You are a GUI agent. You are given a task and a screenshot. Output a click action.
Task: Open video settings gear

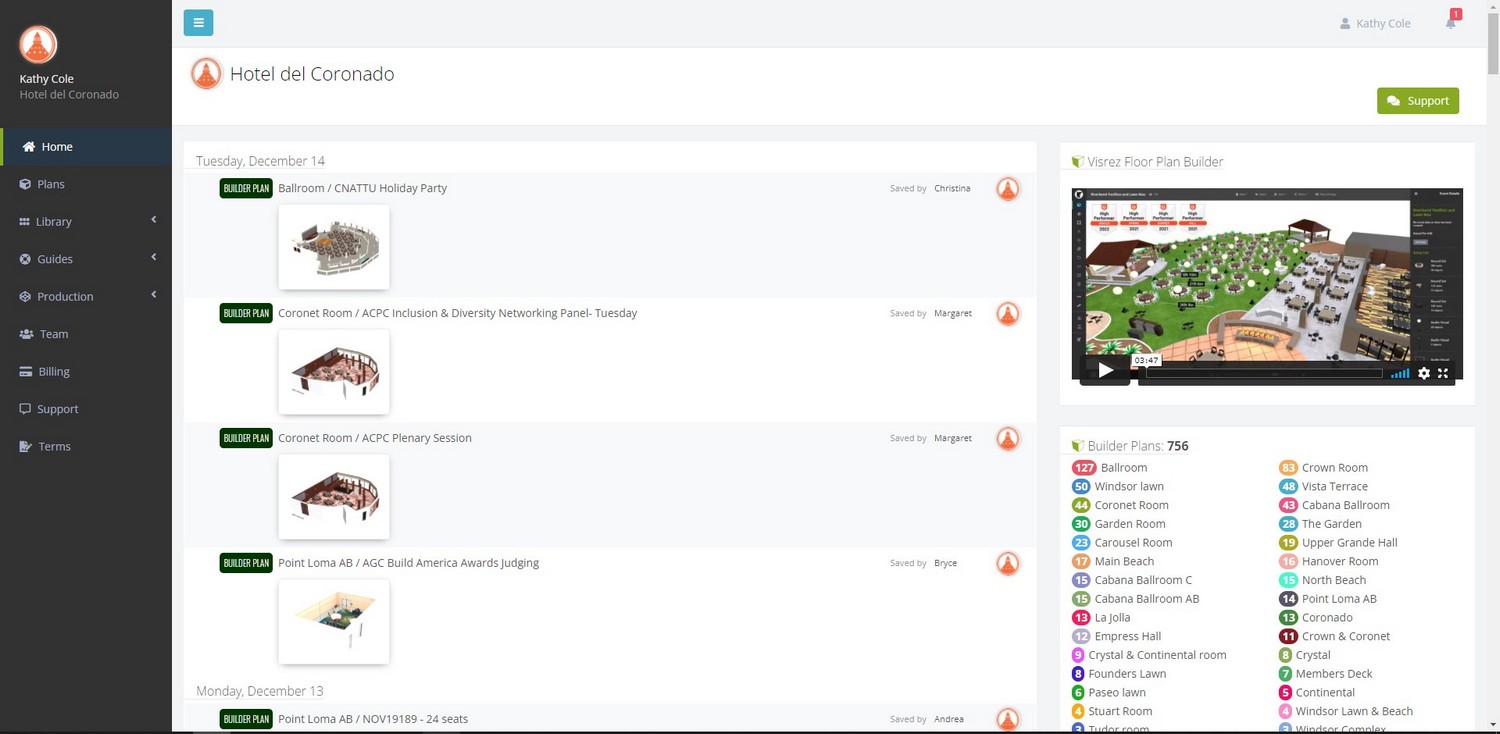tap(1424, 373)
